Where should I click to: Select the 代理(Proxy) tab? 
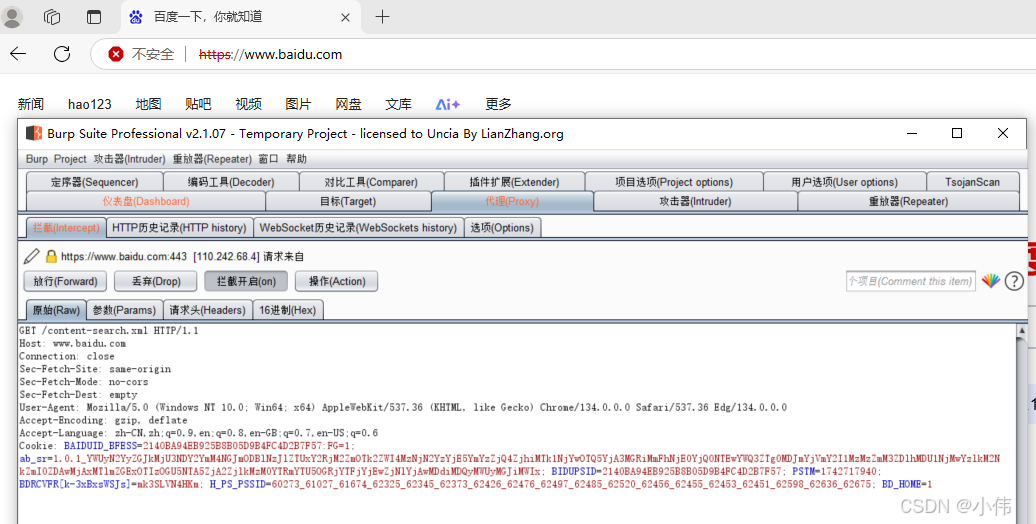pos(512,202)
